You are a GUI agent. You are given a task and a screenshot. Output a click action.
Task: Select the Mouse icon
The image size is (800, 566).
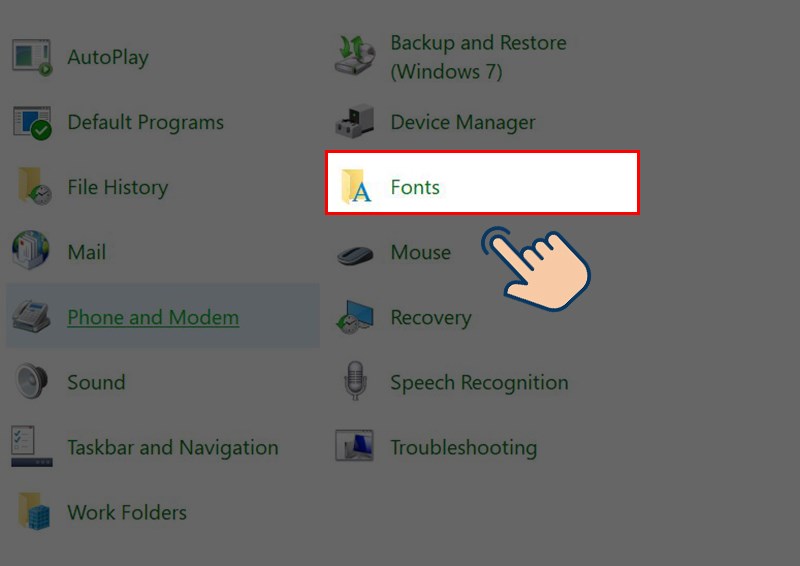tap(355, 253)
